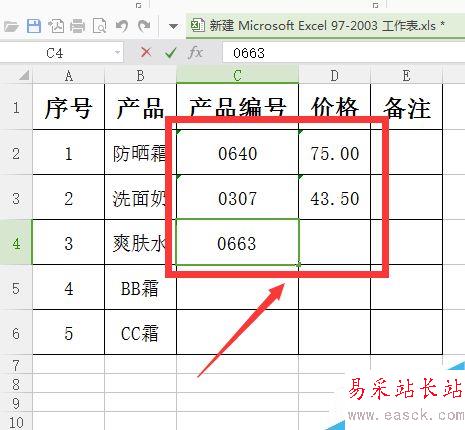Click the active cell showing 0663
This screenshot has height=430, width=465.
[237, 243]
